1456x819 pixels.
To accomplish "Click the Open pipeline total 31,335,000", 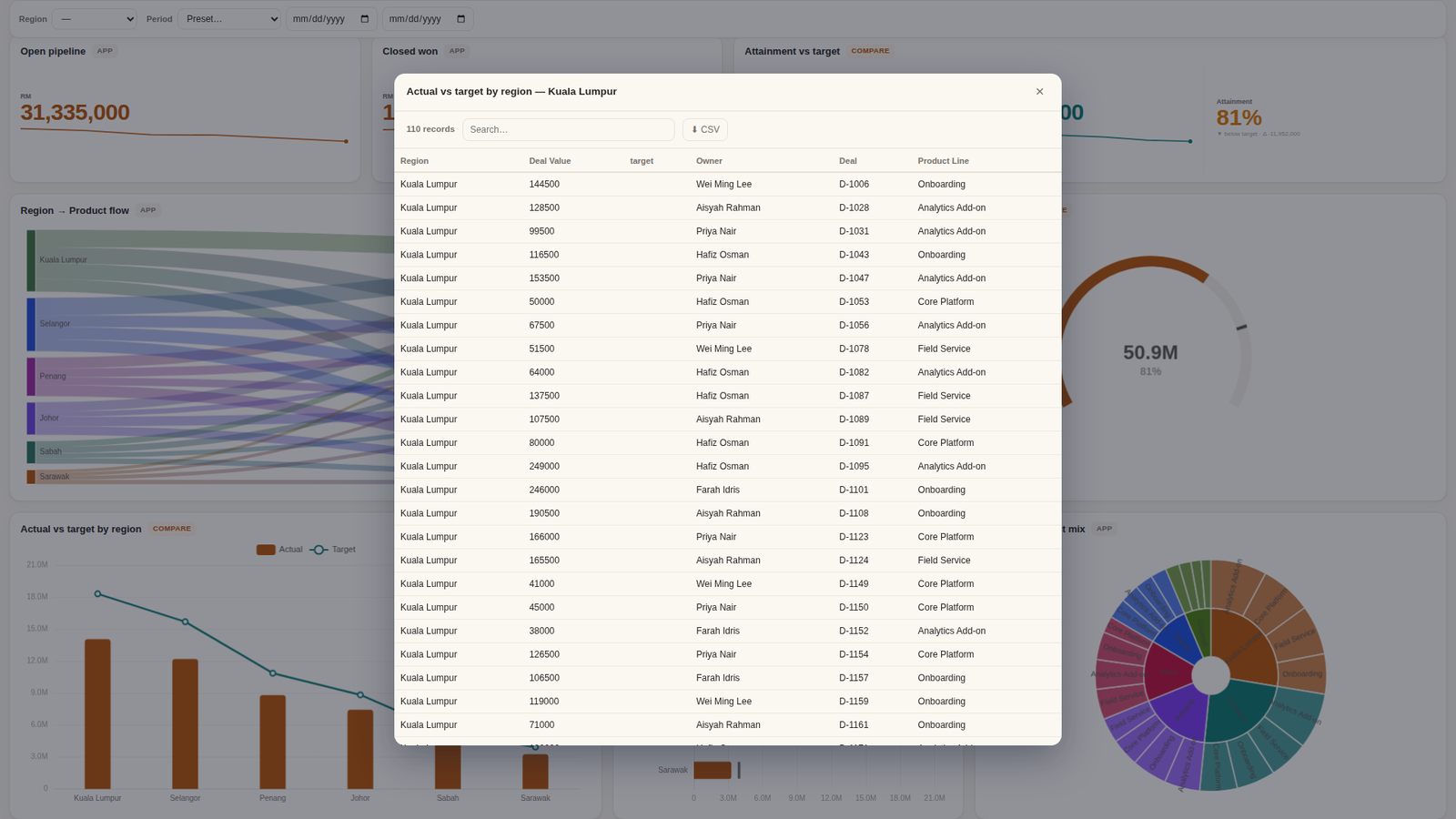I will tap(75, 113).
